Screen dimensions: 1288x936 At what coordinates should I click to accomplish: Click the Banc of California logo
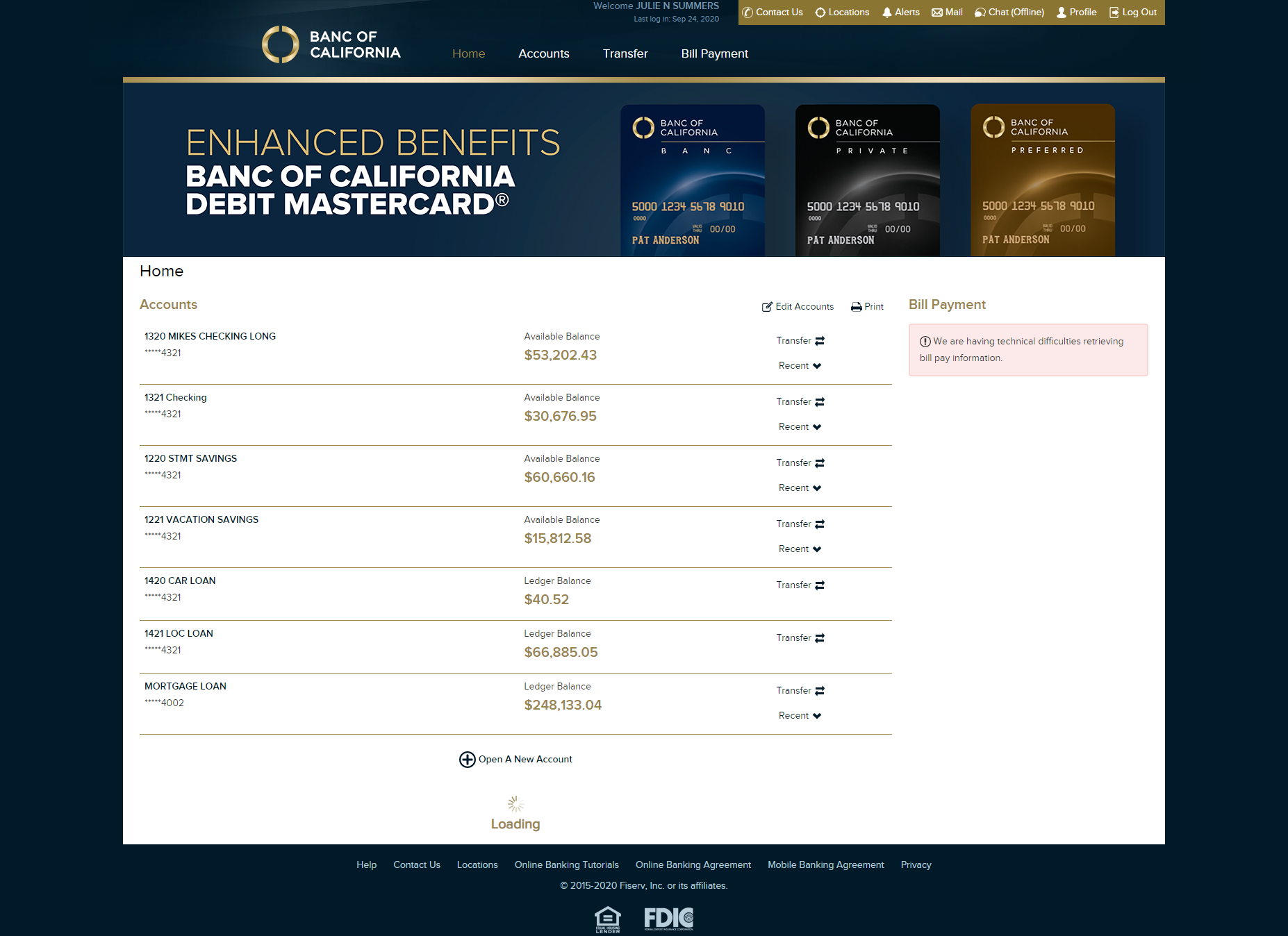tap(331, 44)
